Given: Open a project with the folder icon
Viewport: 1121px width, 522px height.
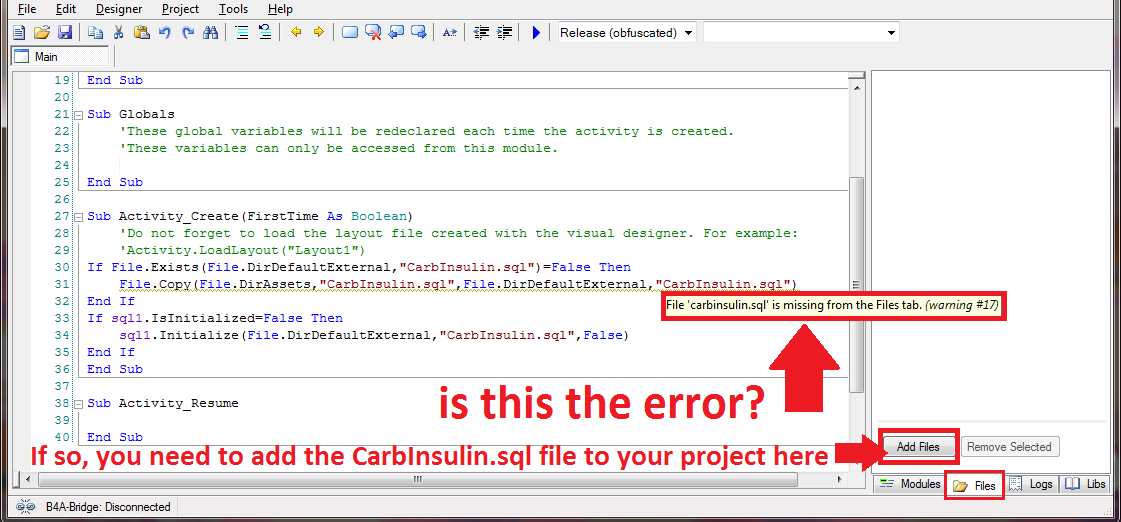Looking at the screenshot, I should point(41,32).
